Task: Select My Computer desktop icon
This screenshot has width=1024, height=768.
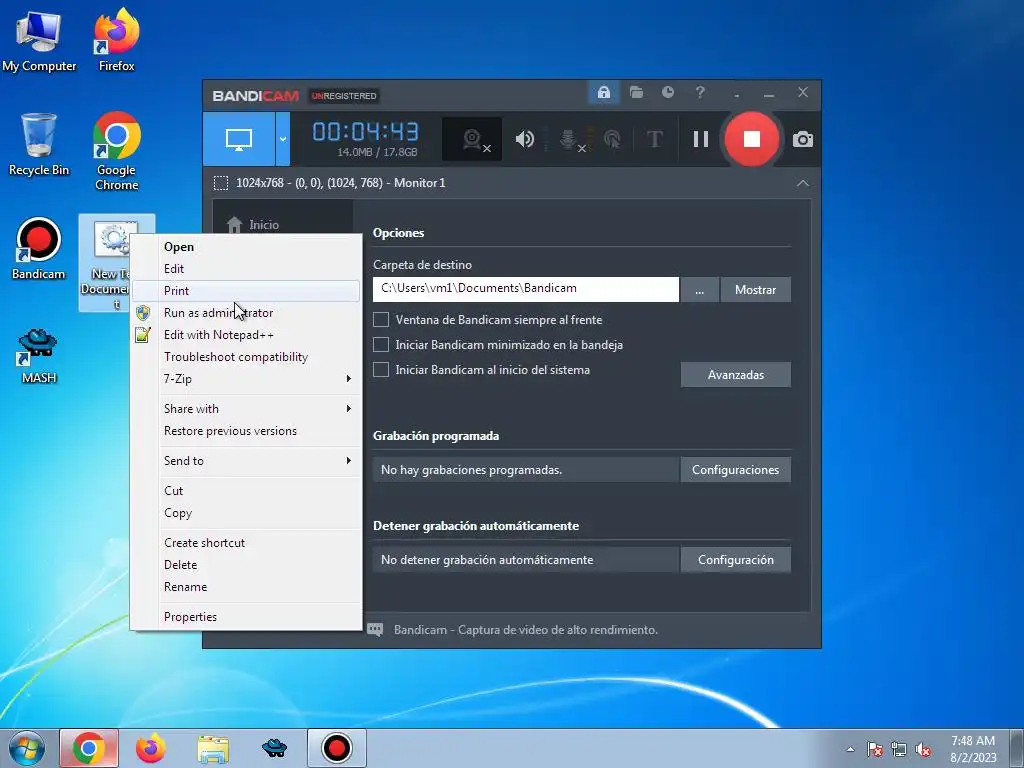Action: tap(39, 42)
